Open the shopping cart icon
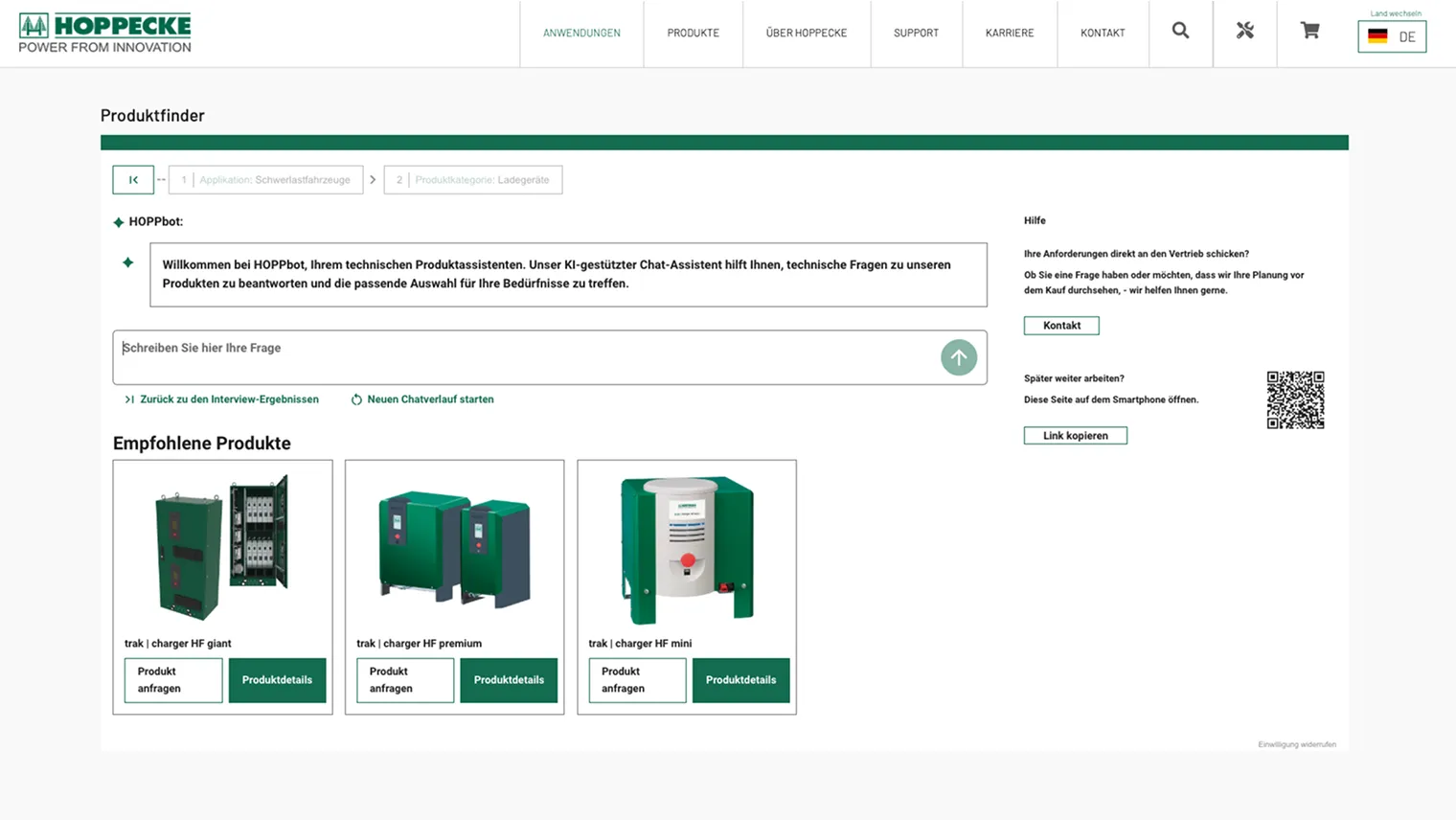1456x820 pixels. (1309, 32)
